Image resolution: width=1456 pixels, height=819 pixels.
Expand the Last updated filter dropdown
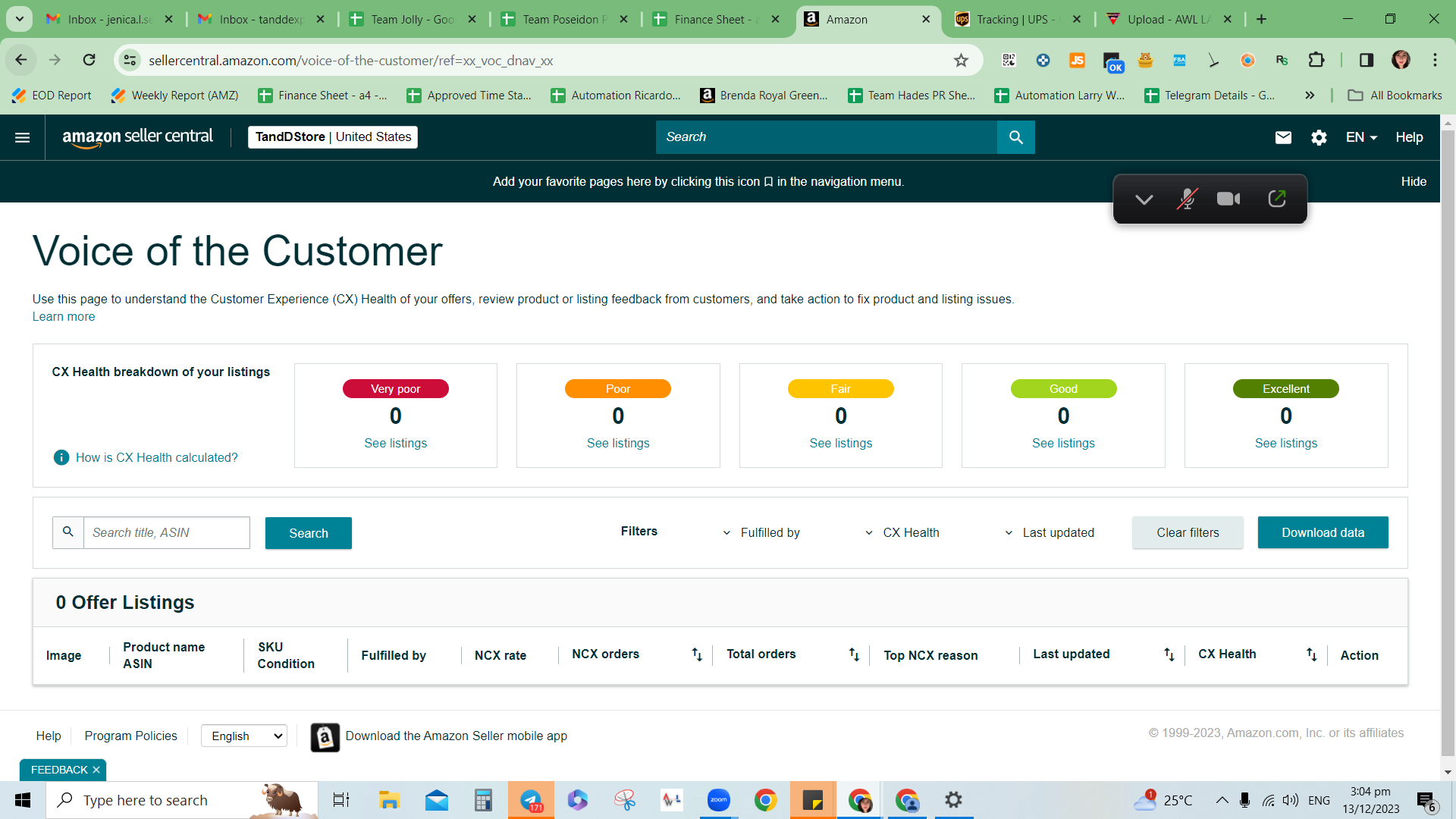point(1049,532)
